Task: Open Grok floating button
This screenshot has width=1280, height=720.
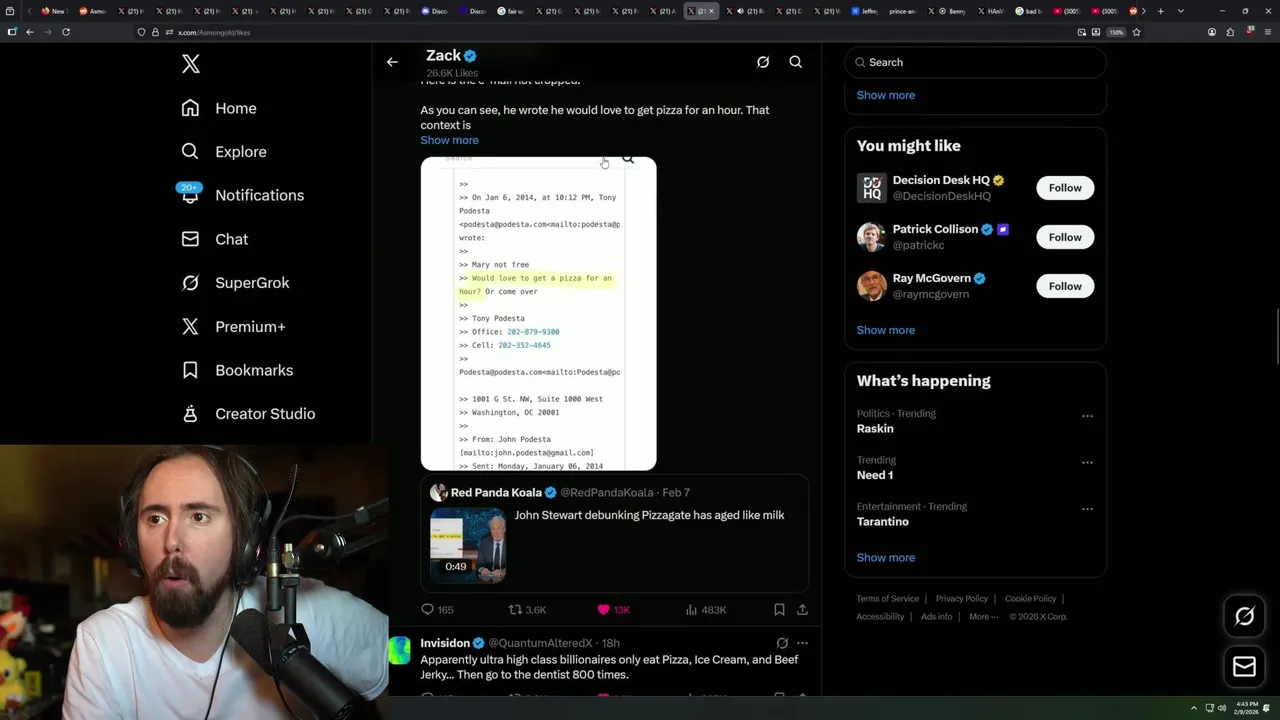Action: (x=1244, y=617)
